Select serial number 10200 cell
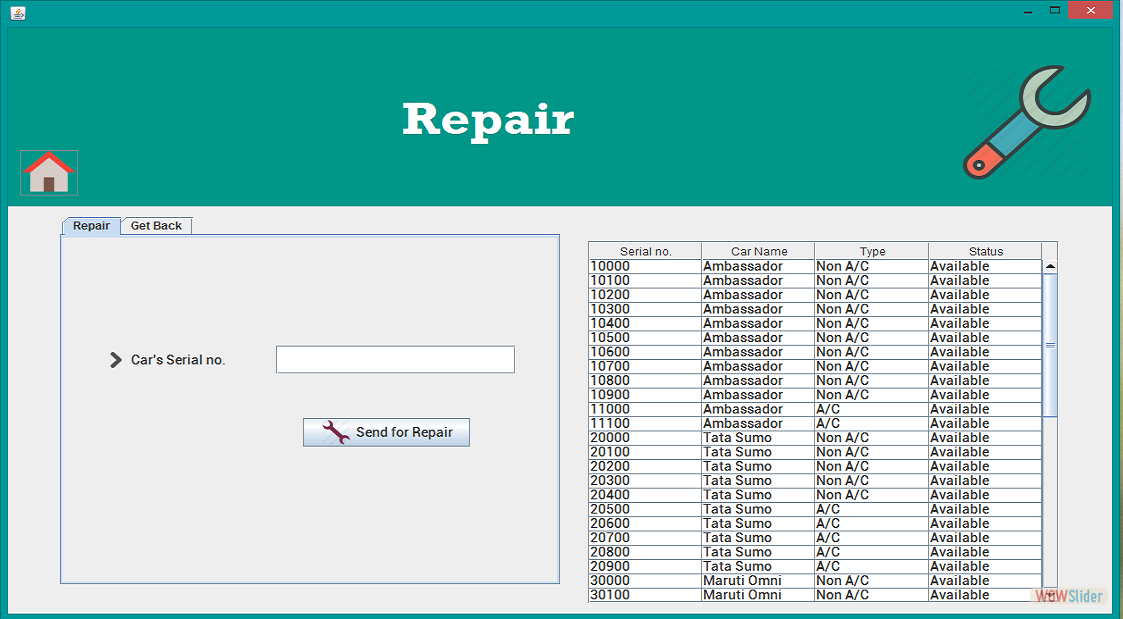 click(x=645, y=295)
